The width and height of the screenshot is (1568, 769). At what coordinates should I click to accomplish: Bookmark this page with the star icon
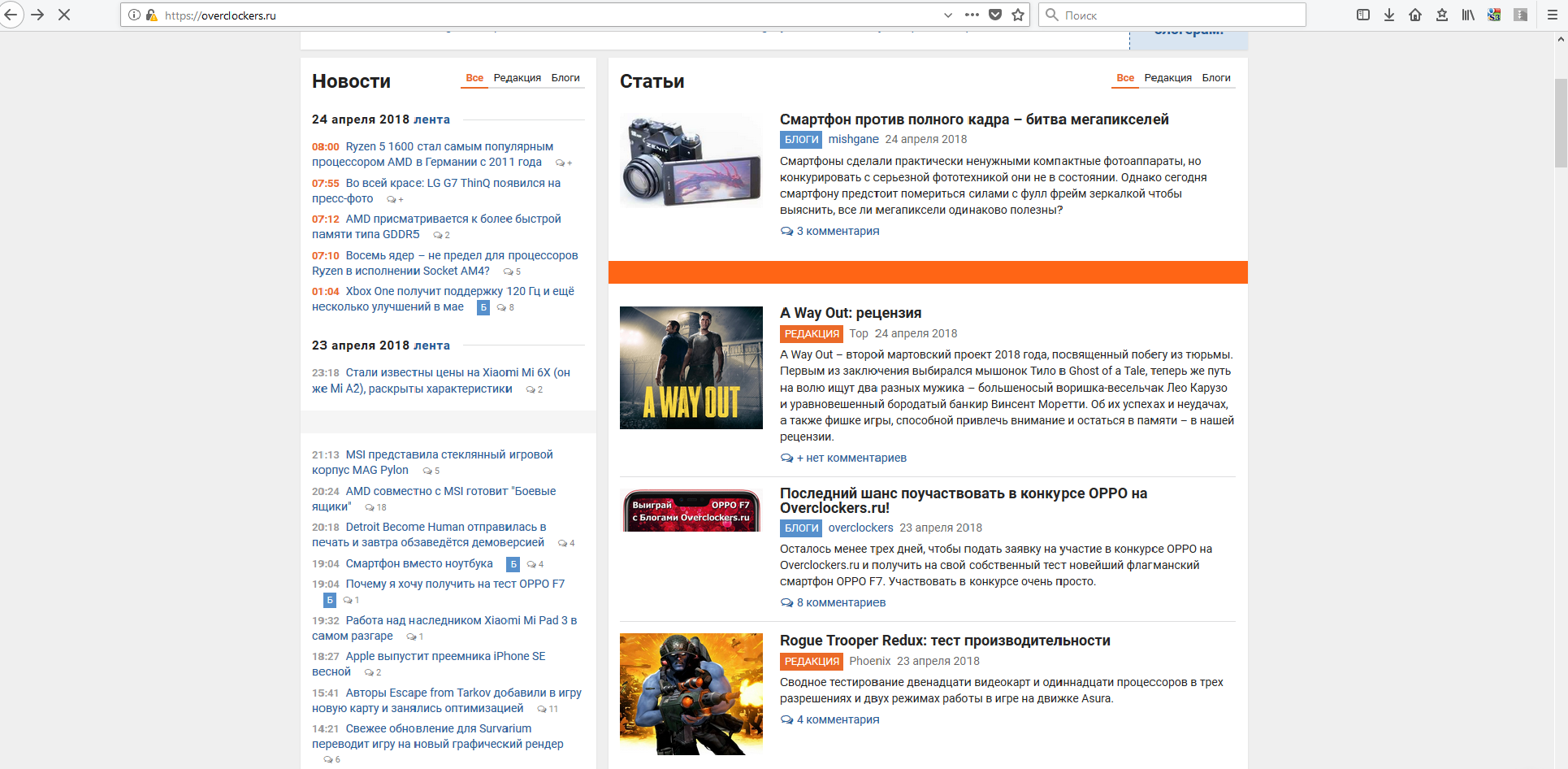tap(1018, 15)
